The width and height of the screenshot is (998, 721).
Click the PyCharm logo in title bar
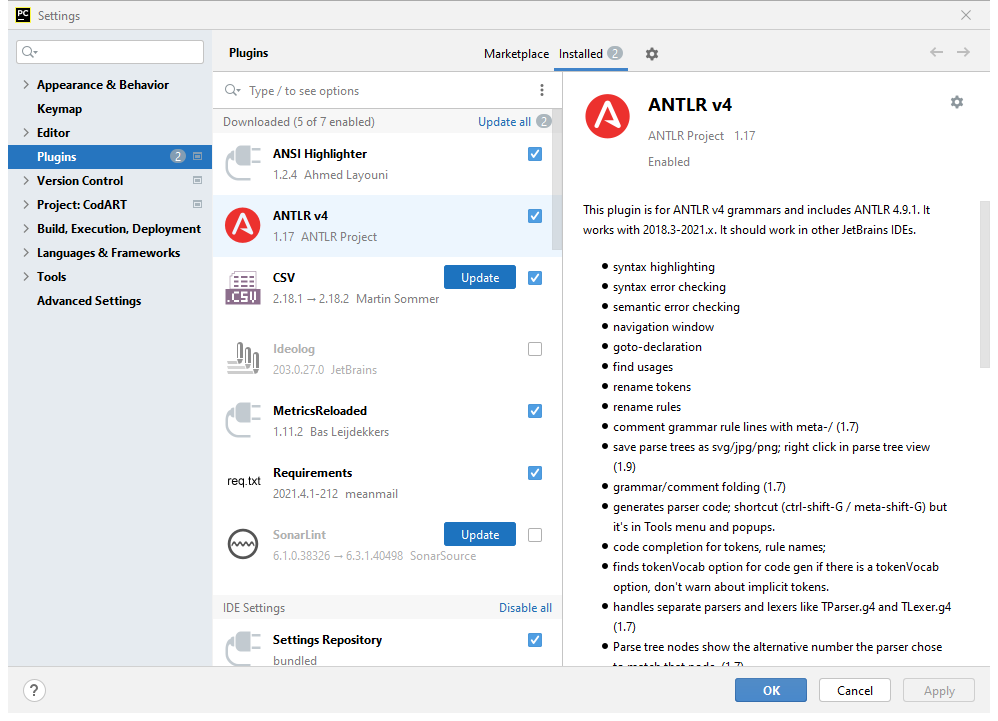click(x=23, y=15)
